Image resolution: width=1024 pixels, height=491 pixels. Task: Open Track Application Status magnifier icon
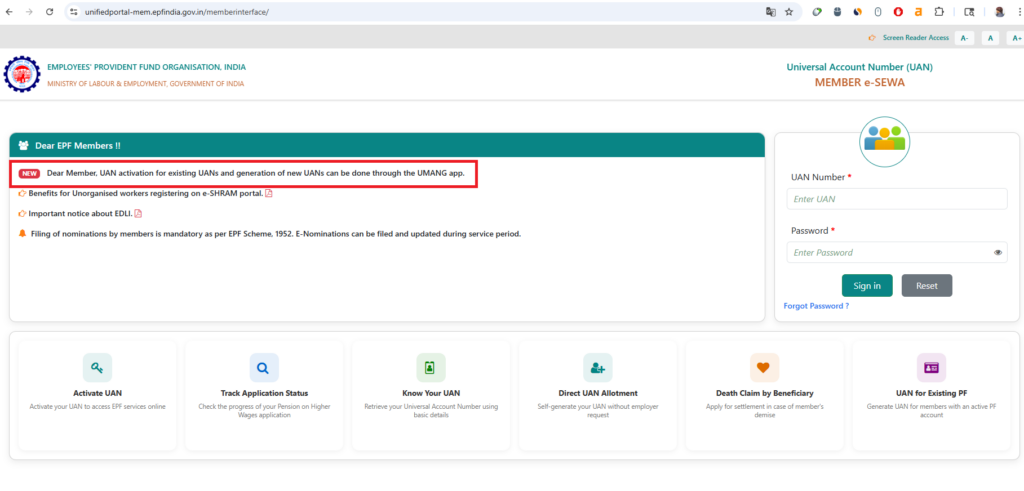263,368
